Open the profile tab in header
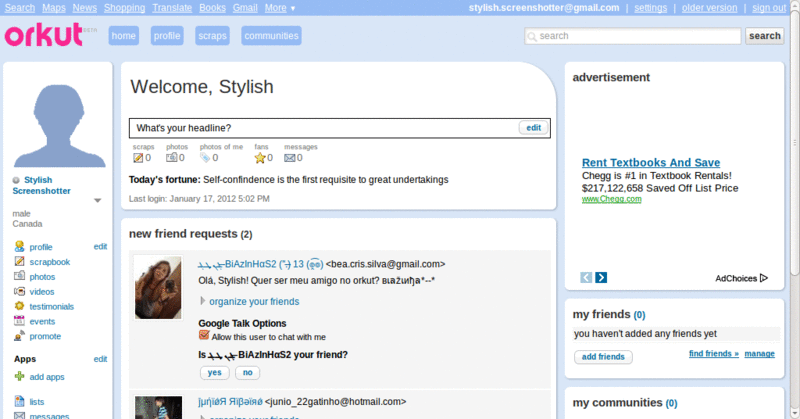Image resolution: width=800 pixels, height=419 pixels. coord(167,36)
